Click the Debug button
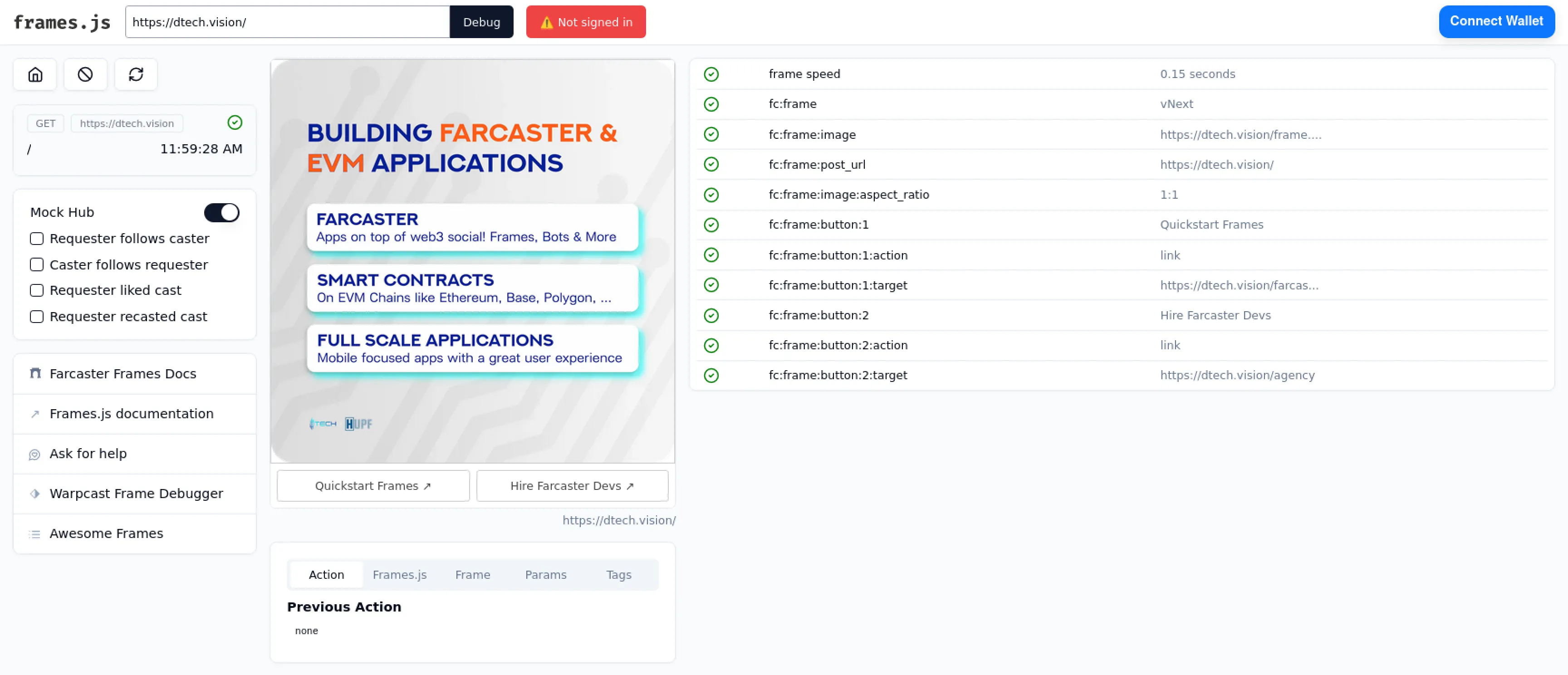This screenshot has height=675, width=1568. pyautogui.click(x=481, y=22)
